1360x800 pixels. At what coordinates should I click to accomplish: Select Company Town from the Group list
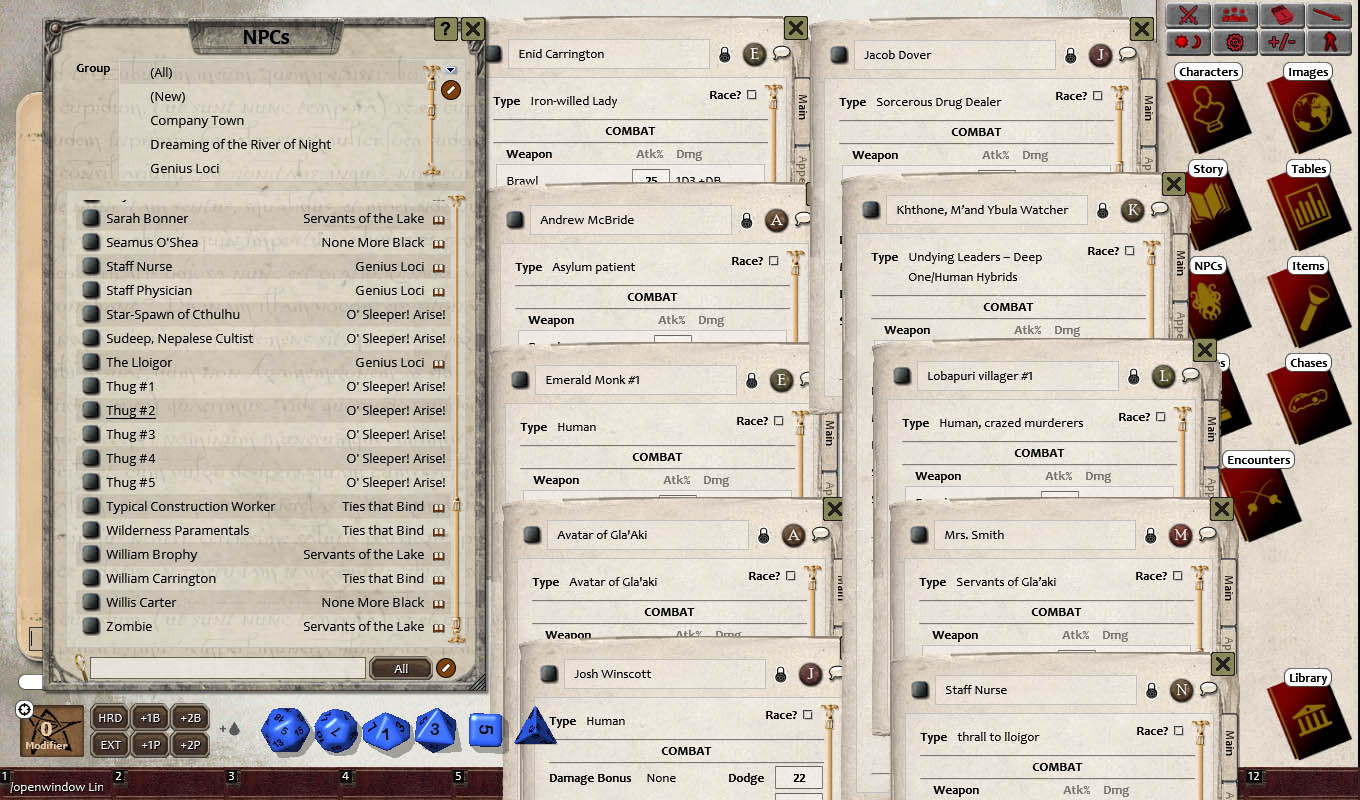click(x=197, y=120)
